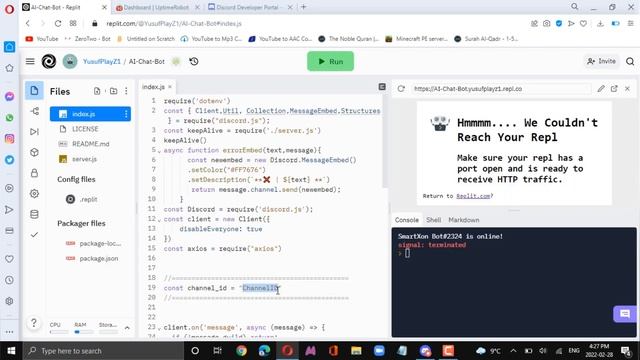Open the LICENSE file

click(x=85, y=129)
